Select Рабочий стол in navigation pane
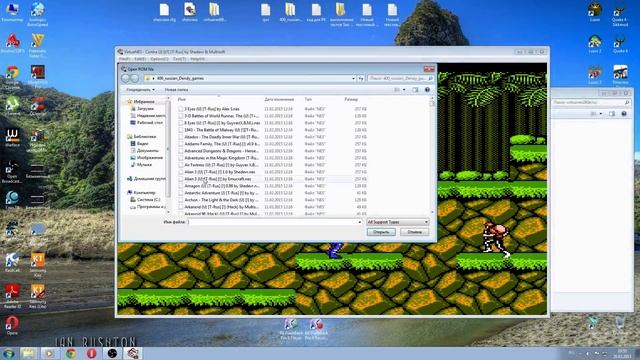Screen dimensions: 640x360 tap(147, 122)
